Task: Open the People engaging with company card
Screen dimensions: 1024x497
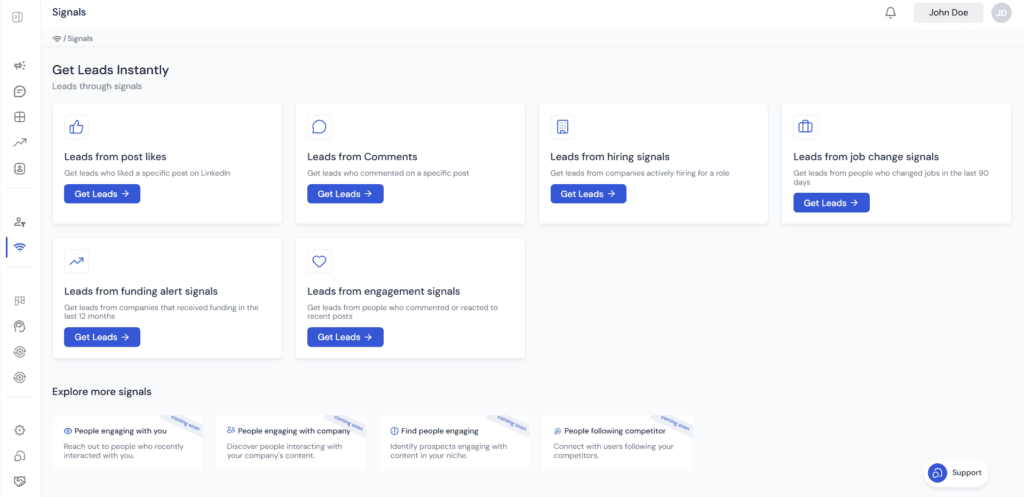Action: tap(291, 443)
